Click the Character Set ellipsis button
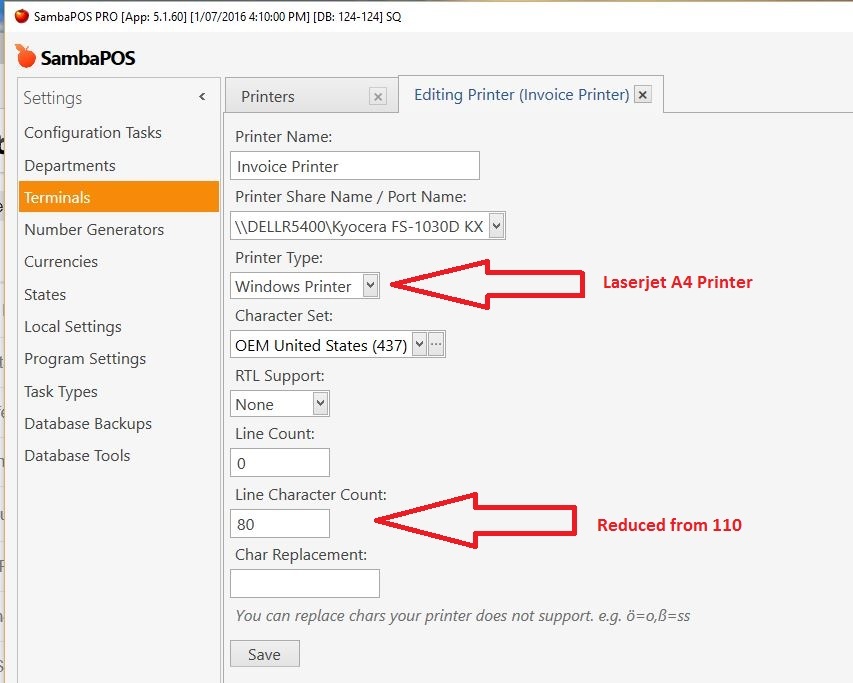The height and width of the screenshot is (683, 853). [x=436, y=344]
